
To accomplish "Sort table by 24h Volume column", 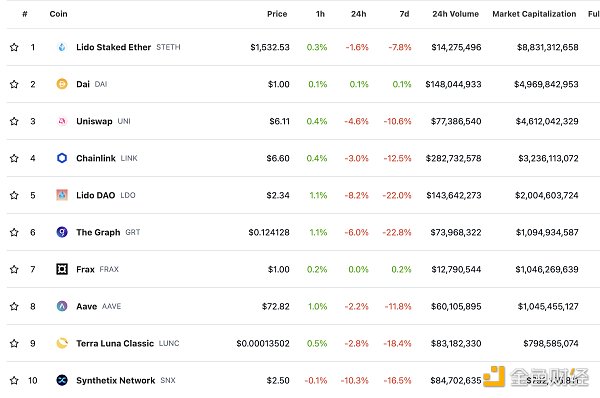I will [455, 14].
